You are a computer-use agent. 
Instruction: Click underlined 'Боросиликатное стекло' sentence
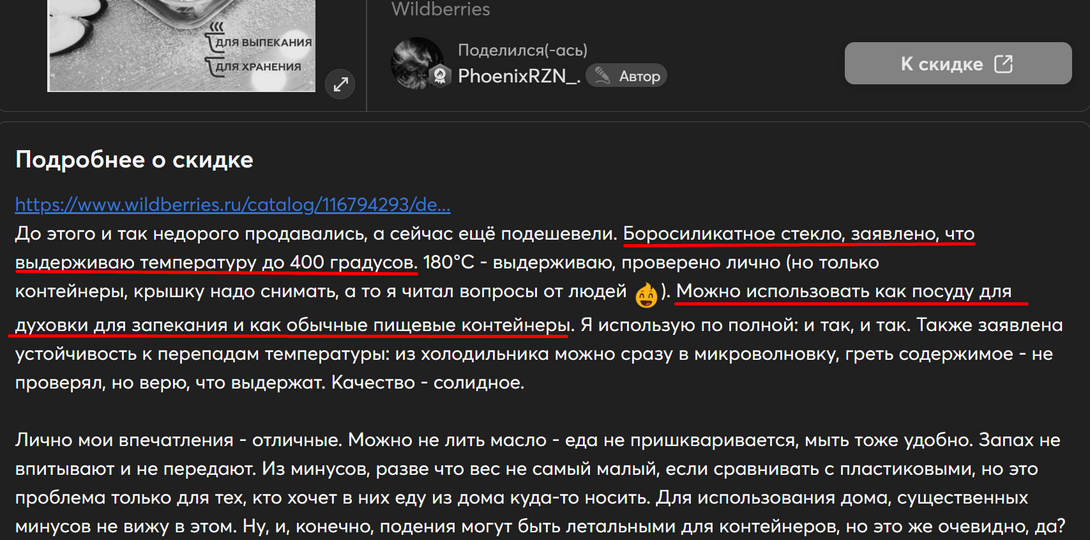(x=798, y=234)
